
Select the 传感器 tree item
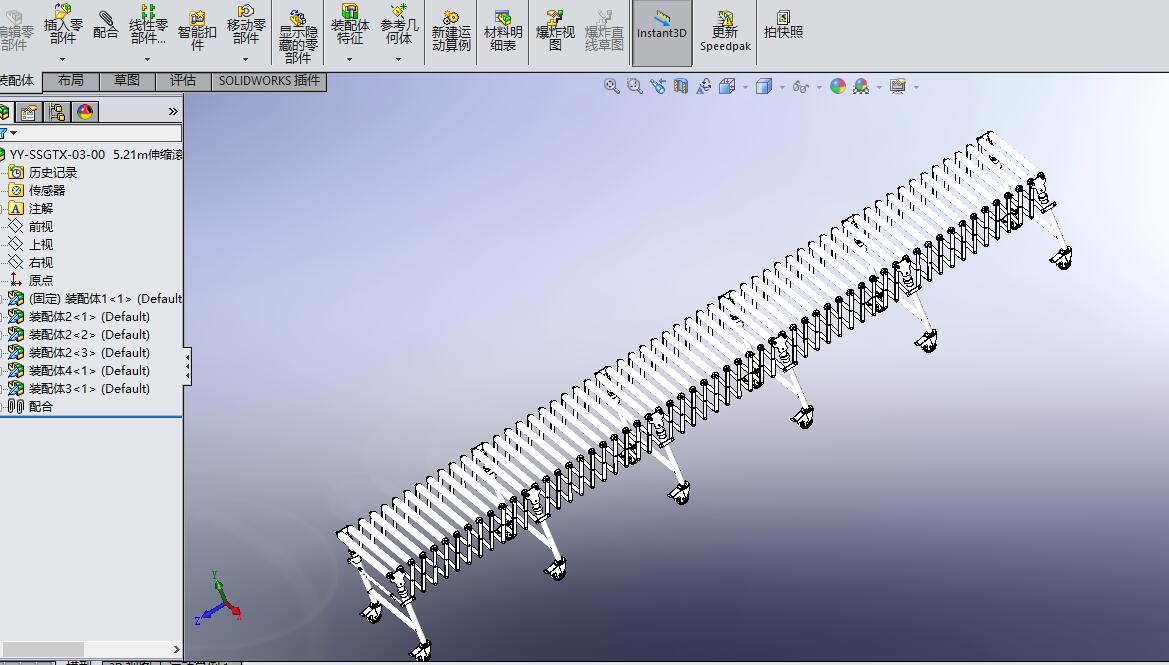tap(46, 191)
